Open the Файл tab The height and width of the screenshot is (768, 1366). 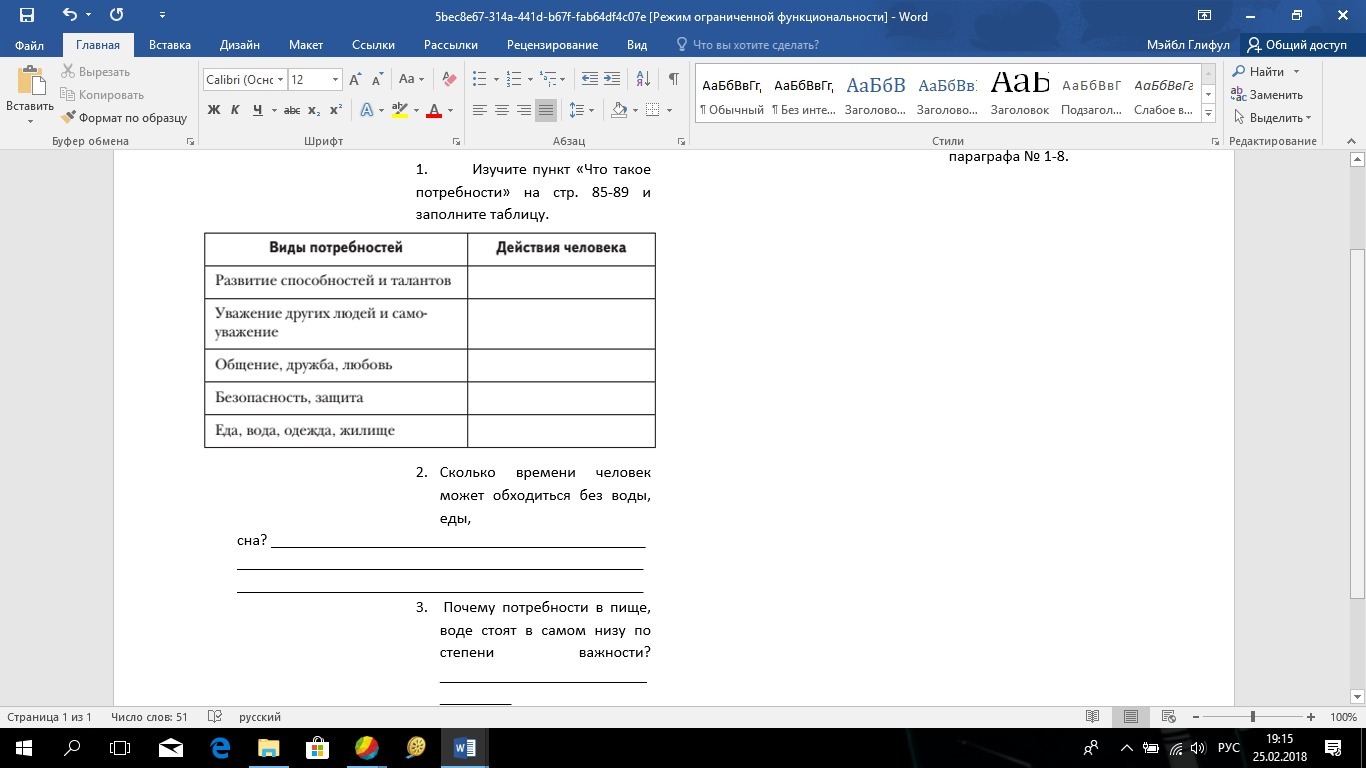click(x=29, y=45)
